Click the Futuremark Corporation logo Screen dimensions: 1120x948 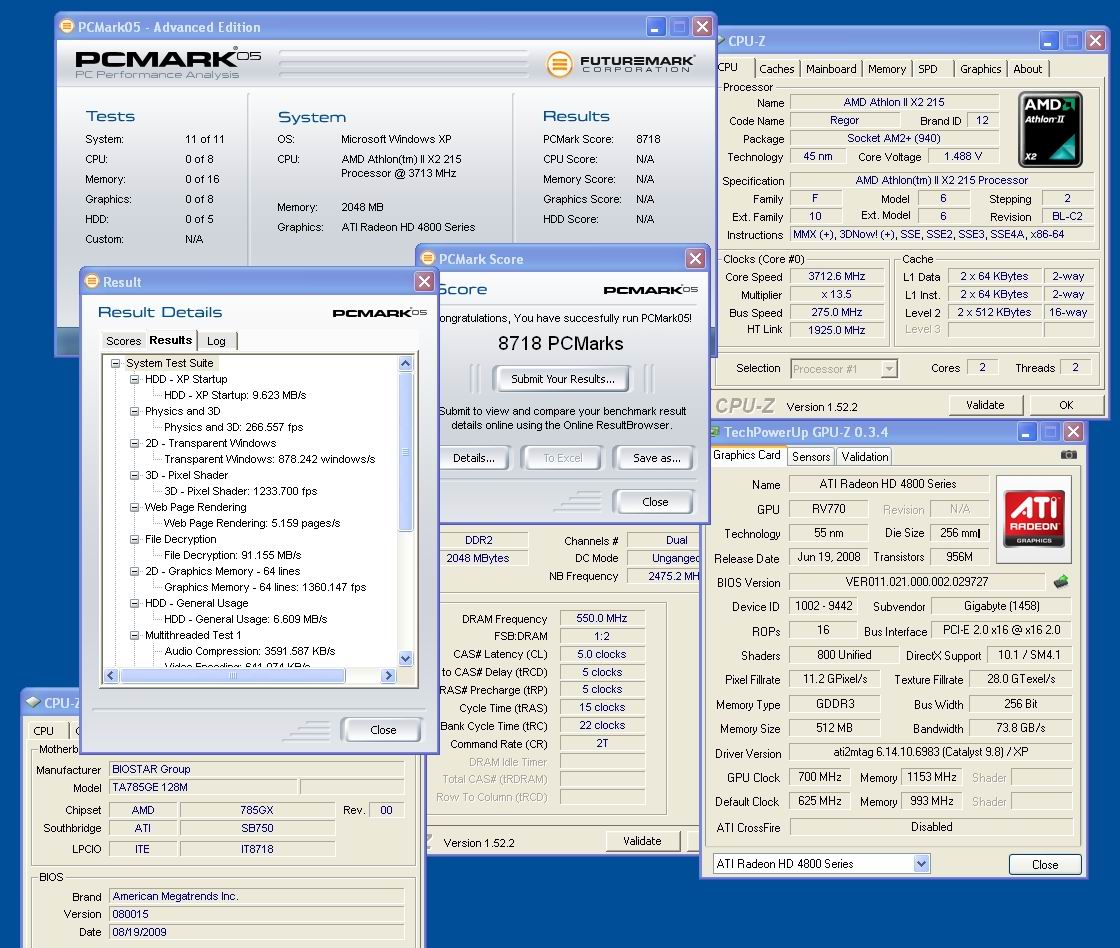click(x=620, y=64)
